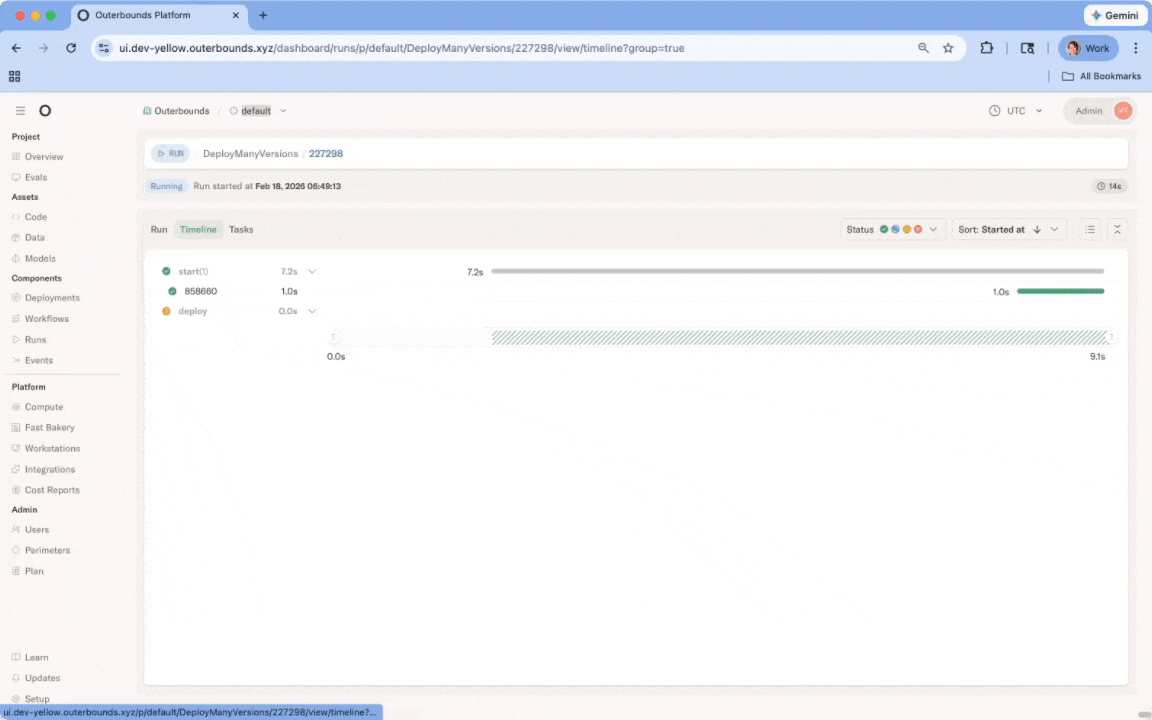This screenshot has height=720, width=1152.
Task: Open the default perimeter dropdown
Action: click(283, 111)
